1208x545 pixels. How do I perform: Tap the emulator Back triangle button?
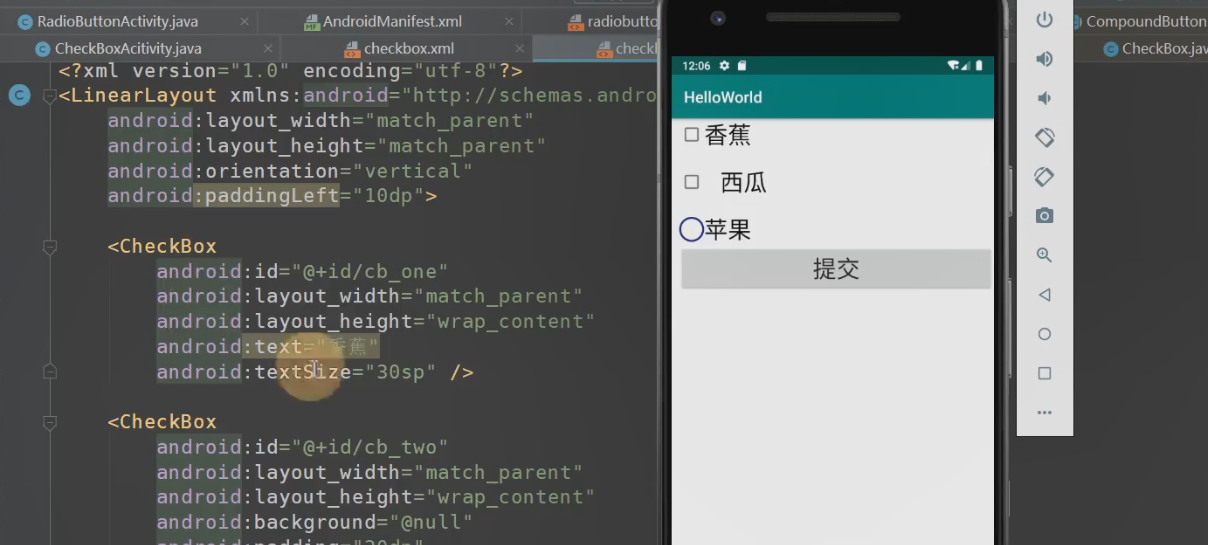coord(1044,295)
